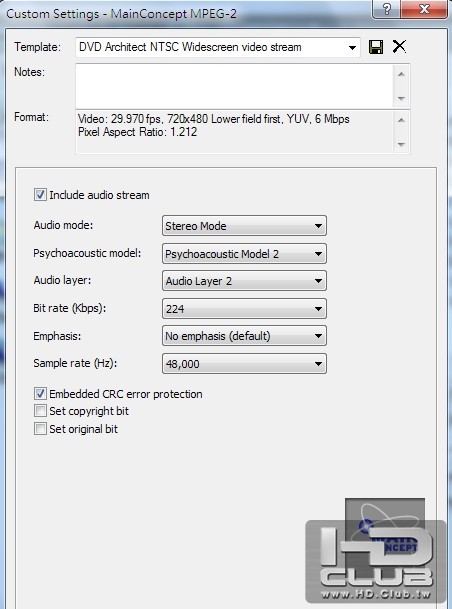This screenshot has height=609, width=452.
Task: Expand the Emphasis dropdown
Action: (x=244, y=336)
